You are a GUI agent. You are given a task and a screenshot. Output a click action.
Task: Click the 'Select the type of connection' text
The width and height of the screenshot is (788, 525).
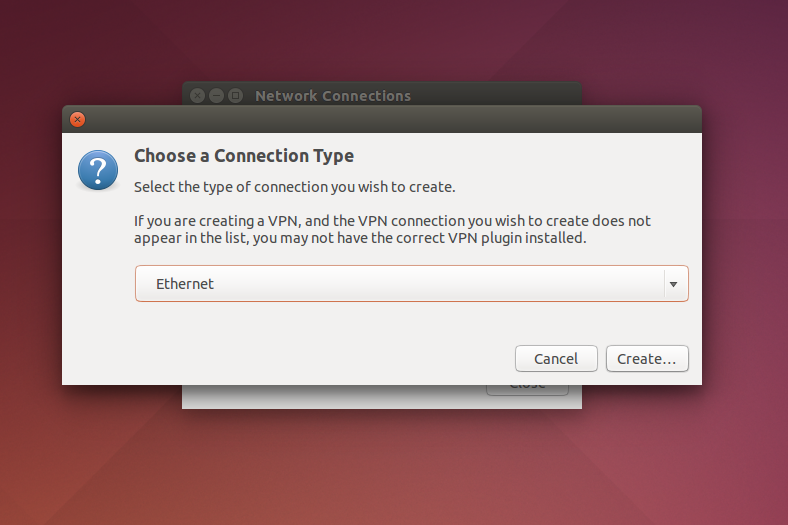point(294,187)
